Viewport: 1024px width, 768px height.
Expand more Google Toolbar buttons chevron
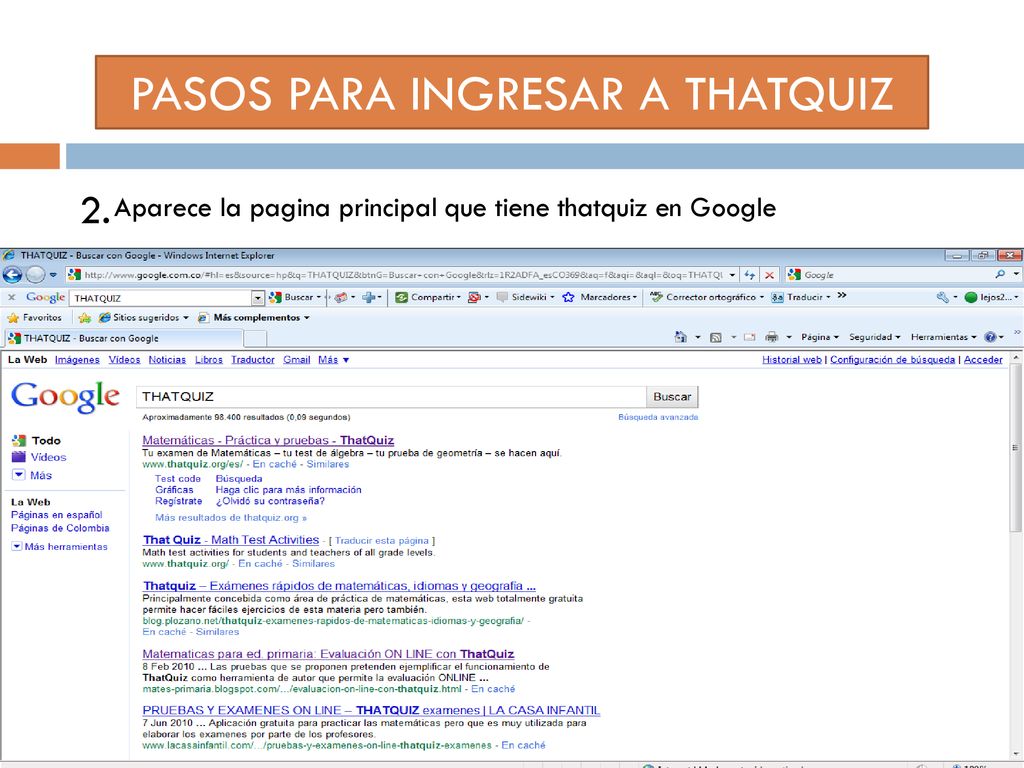tap(842, 296)
